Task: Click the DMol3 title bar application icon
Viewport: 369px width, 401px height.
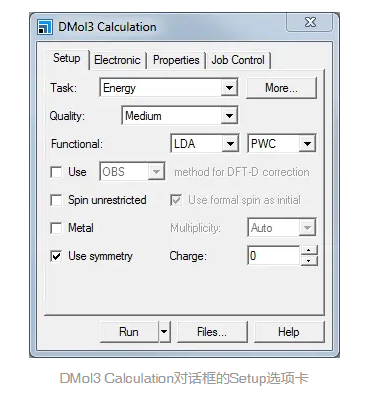Action: click(x=45, y=27)
